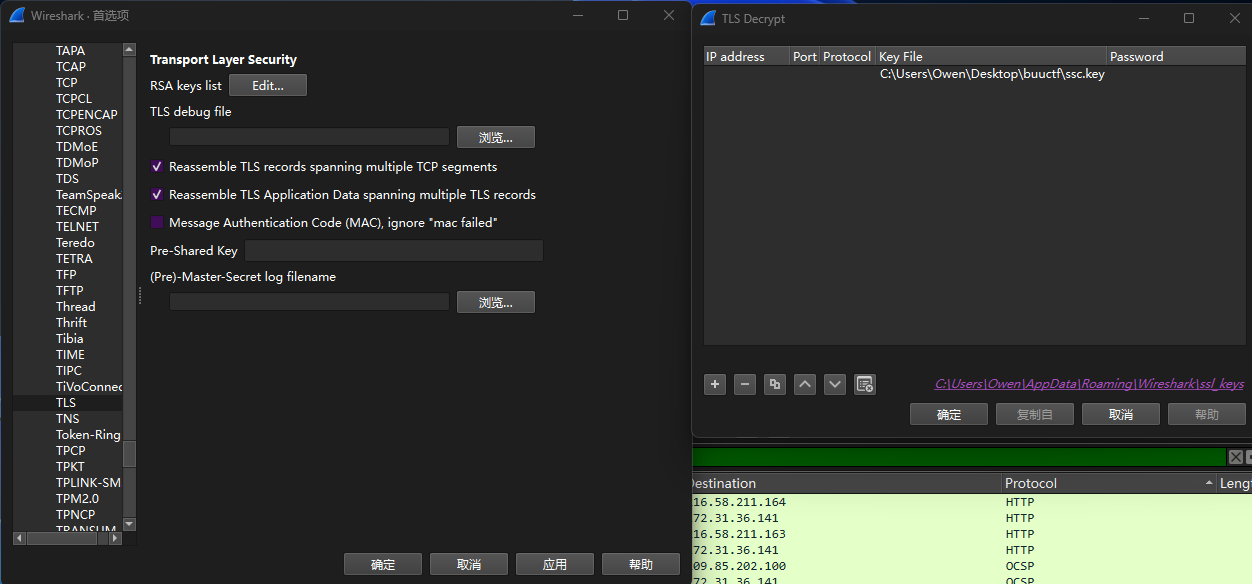Sort packet list by Protocol column
This screenshot has width=1252, height=584.
(1109, 483)
